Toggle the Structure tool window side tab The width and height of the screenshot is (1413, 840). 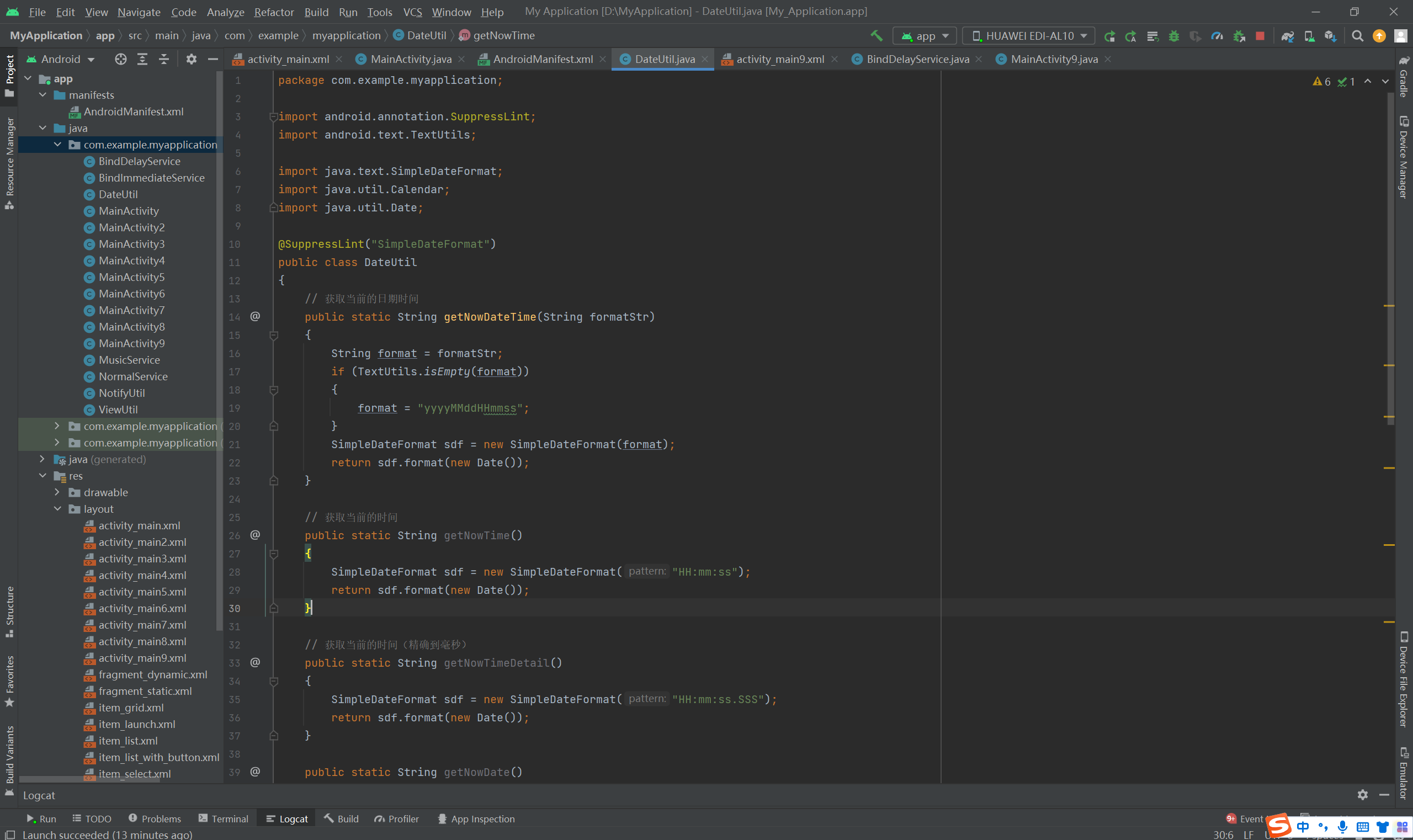pos(9,612)
